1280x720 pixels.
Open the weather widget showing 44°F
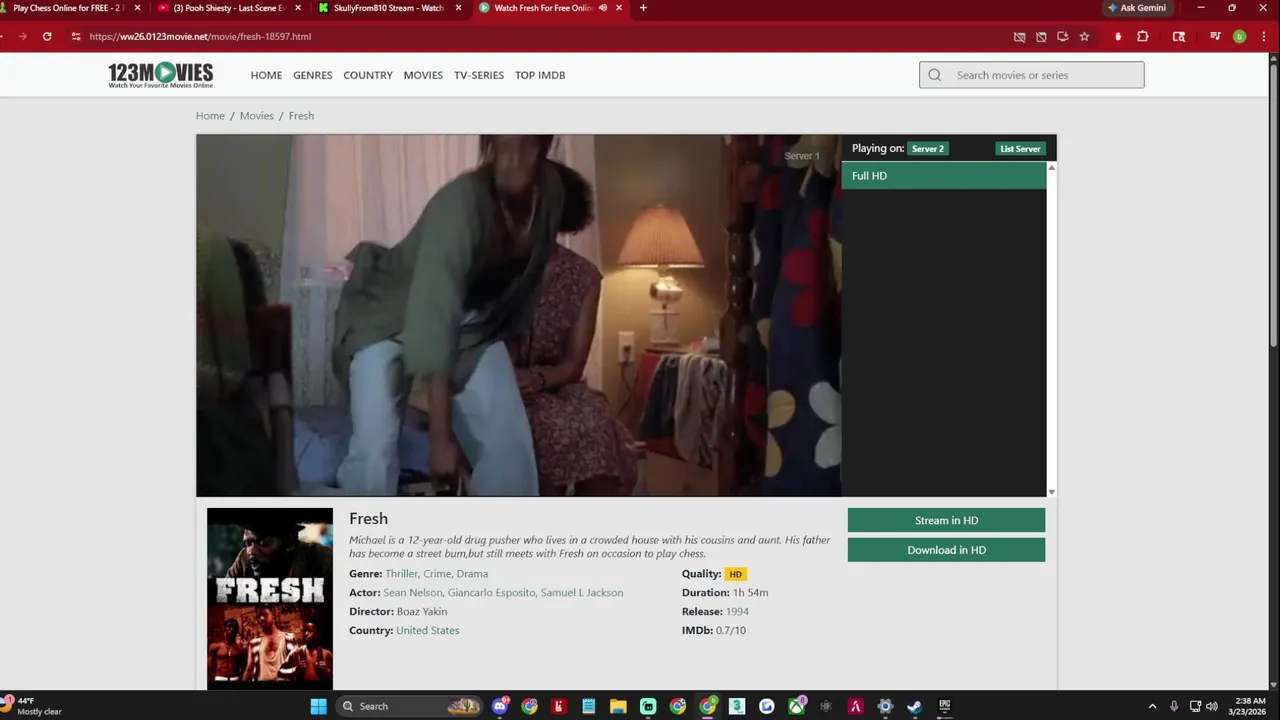coord(33,706)
